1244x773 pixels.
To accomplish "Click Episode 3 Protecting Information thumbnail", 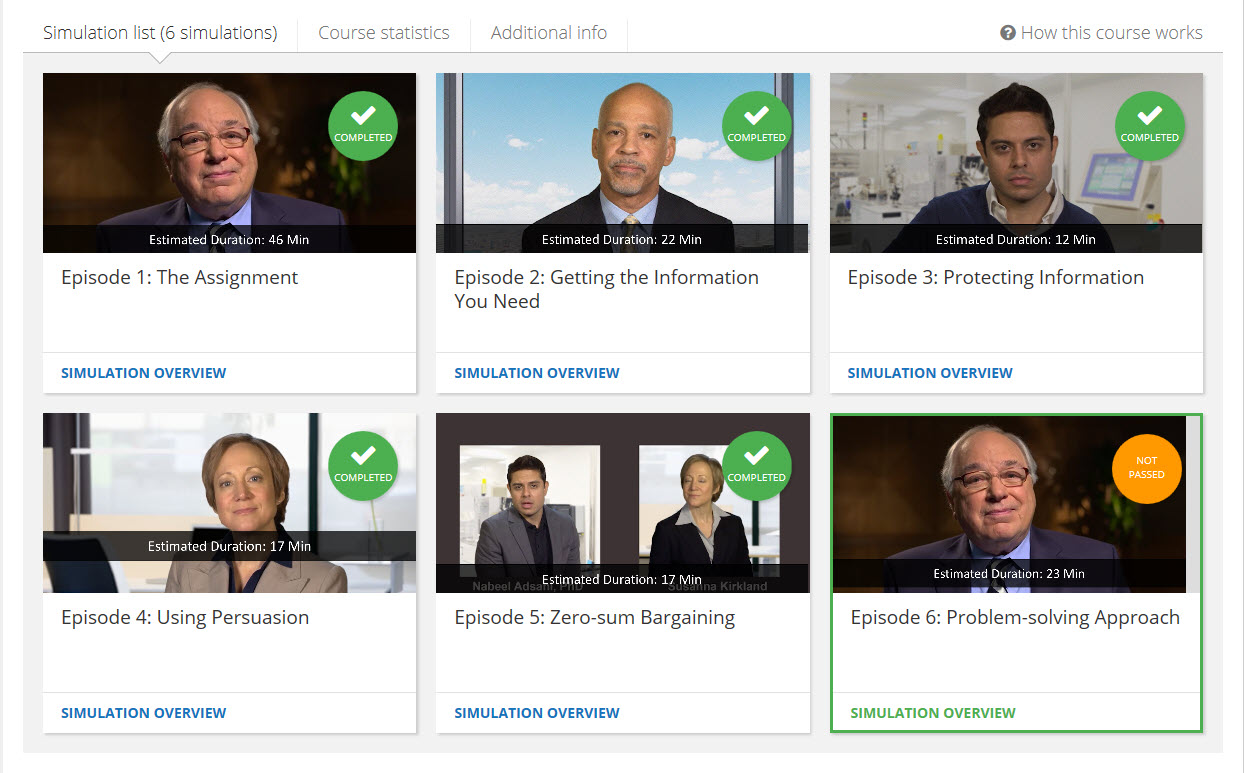I will tap(1016, 163).
